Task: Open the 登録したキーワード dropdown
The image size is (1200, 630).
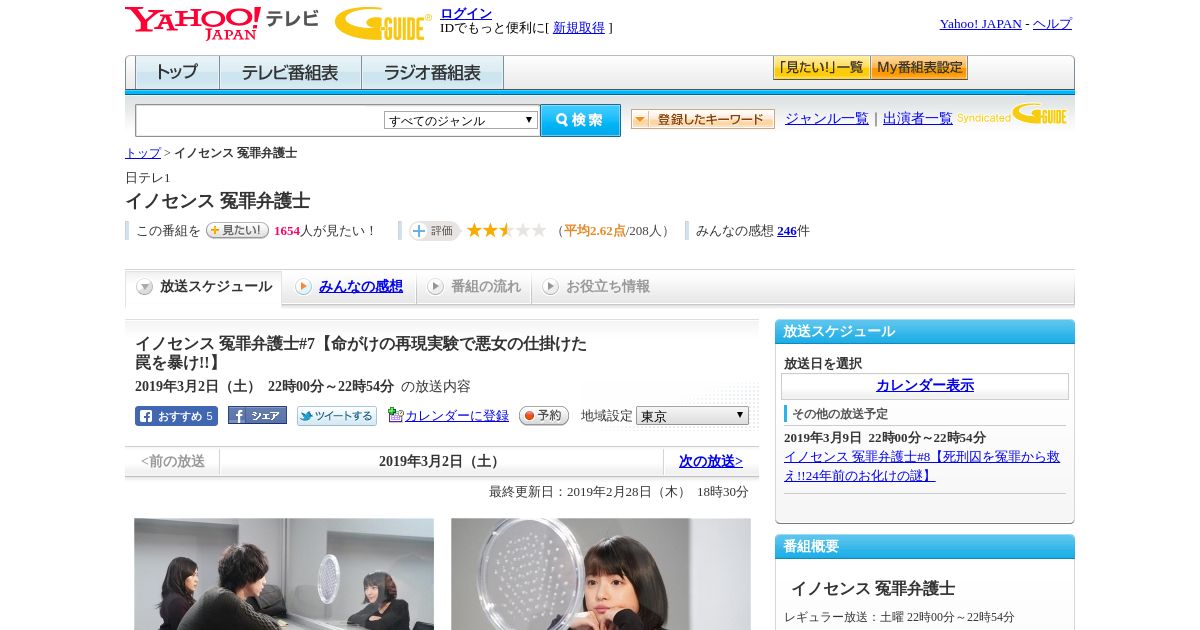Action: 703,119
